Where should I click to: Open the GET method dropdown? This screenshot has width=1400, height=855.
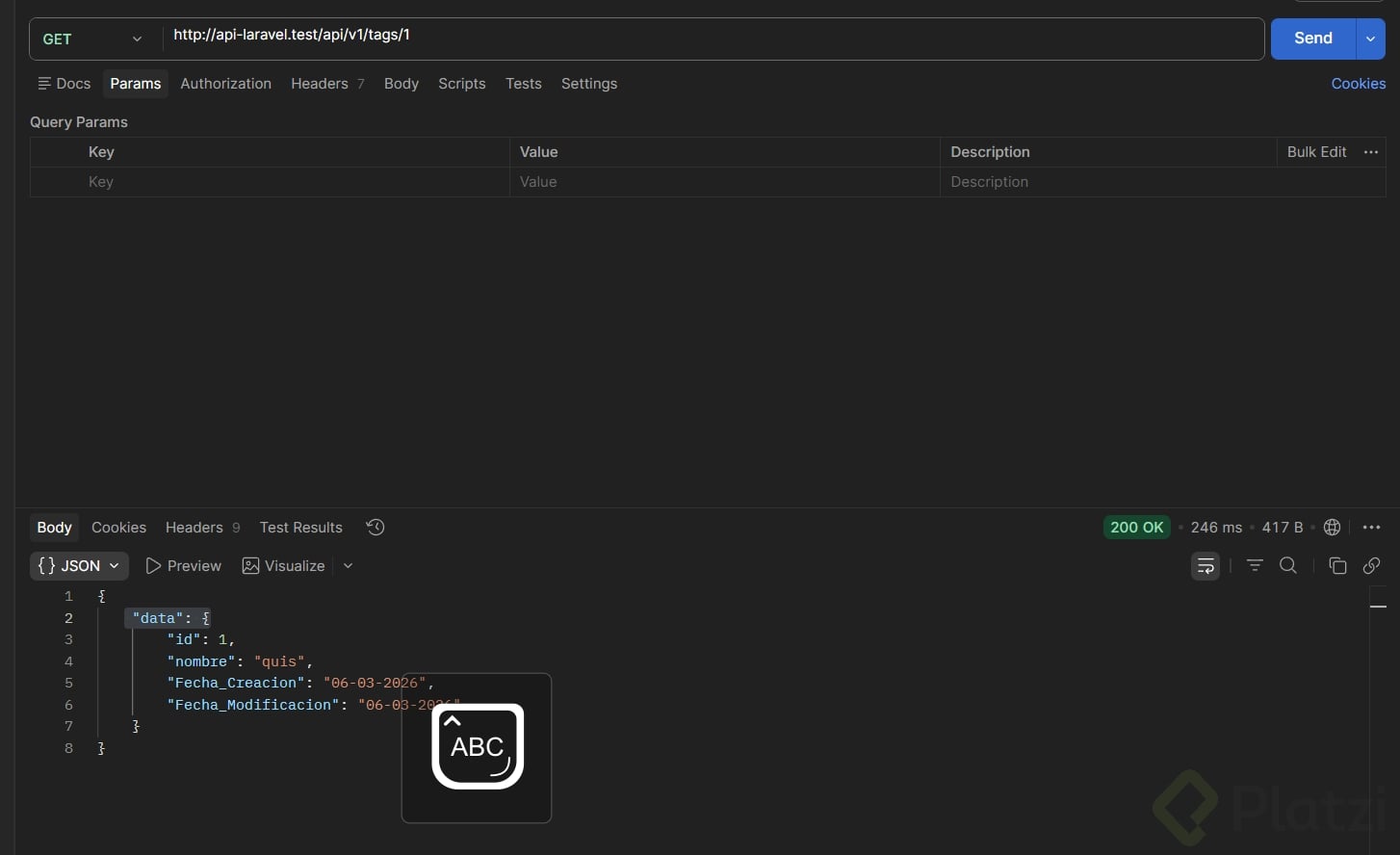point(93,39)
